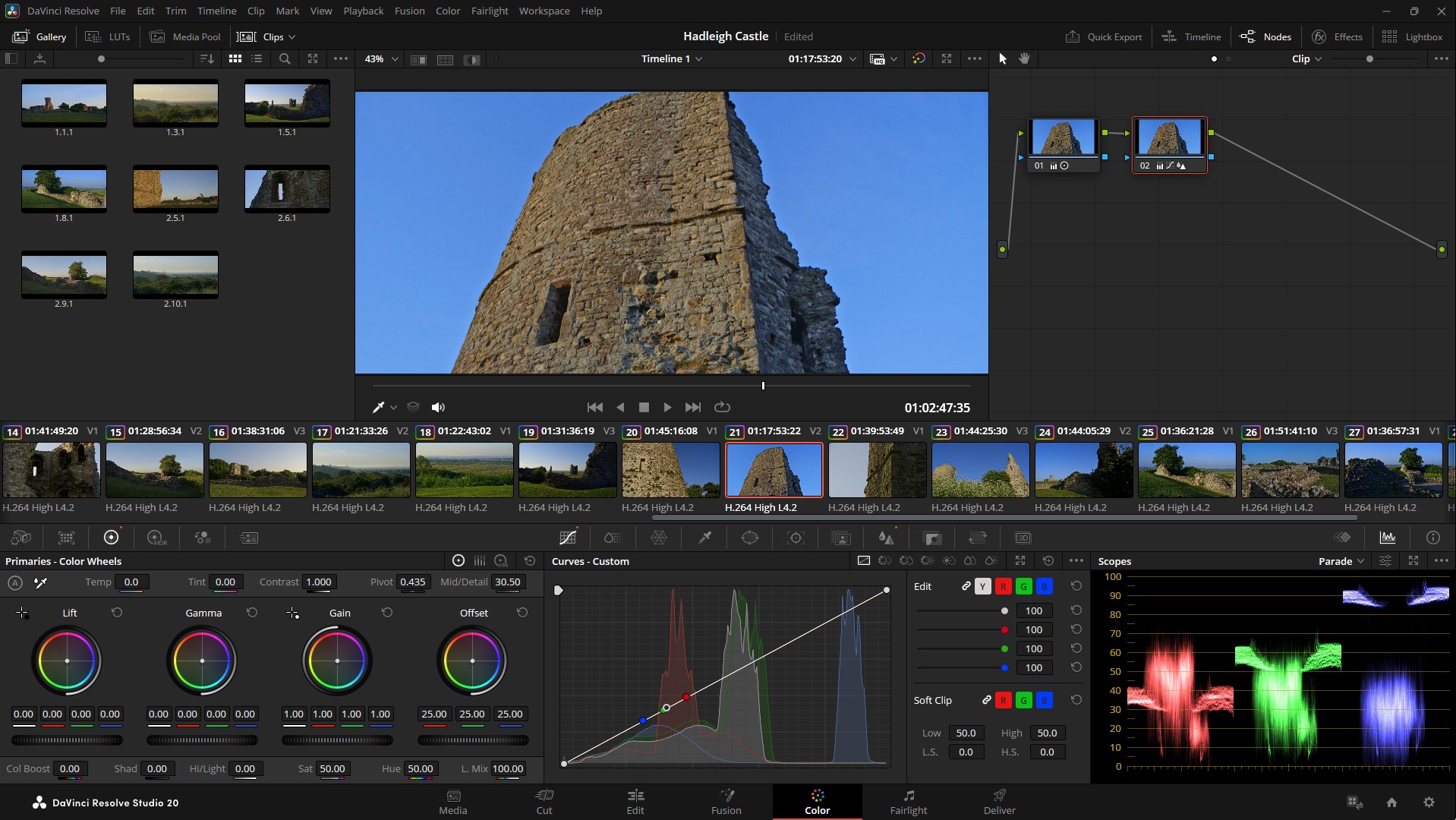Open the Camera Raw palette
The image size is (1456, 820).
click(21, 538)
